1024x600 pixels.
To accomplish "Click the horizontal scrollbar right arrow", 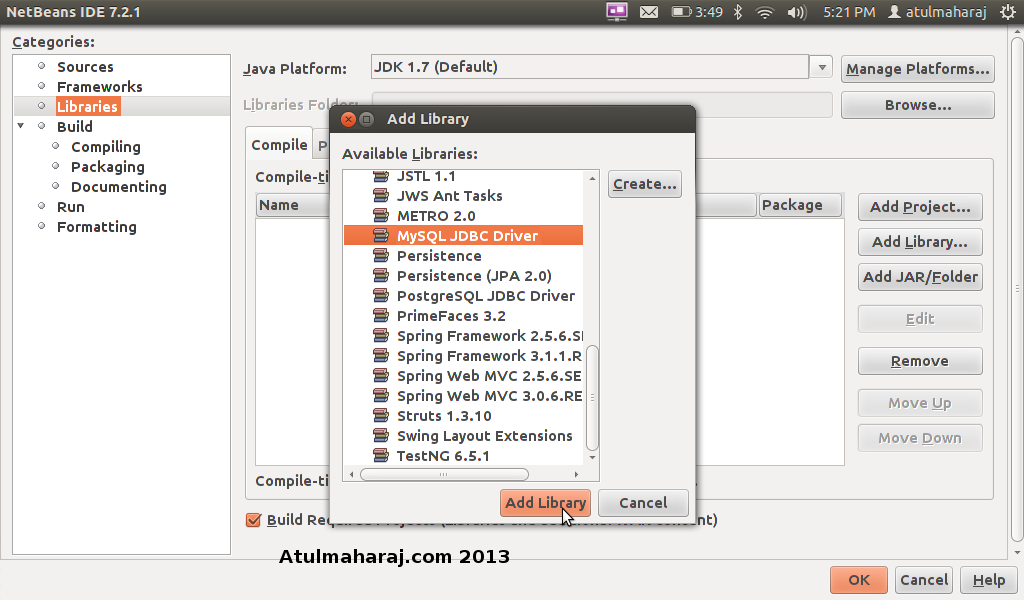I will pos(576,474).
